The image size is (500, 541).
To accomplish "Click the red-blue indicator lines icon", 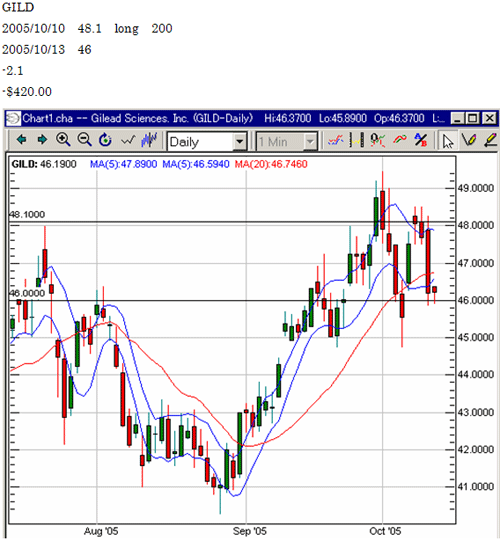I will coord(335,140).
